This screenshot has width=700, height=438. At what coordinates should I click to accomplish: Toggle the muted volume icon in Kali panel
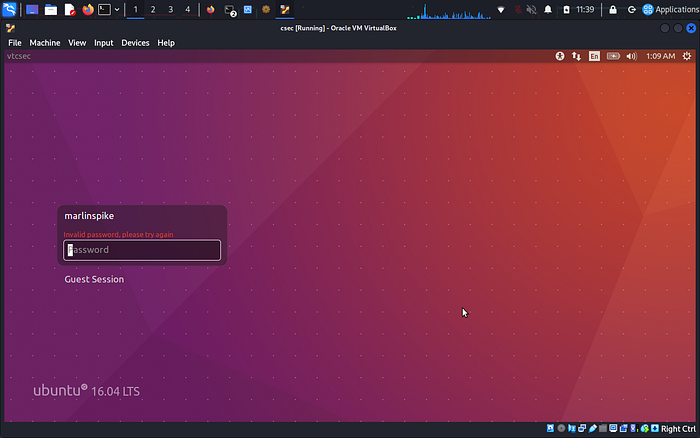tap(531, 9)
